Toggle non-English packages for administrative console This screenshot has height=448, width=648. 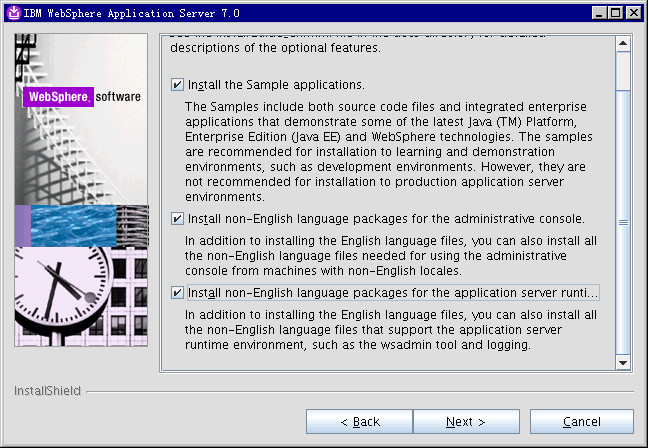(178, 218)
